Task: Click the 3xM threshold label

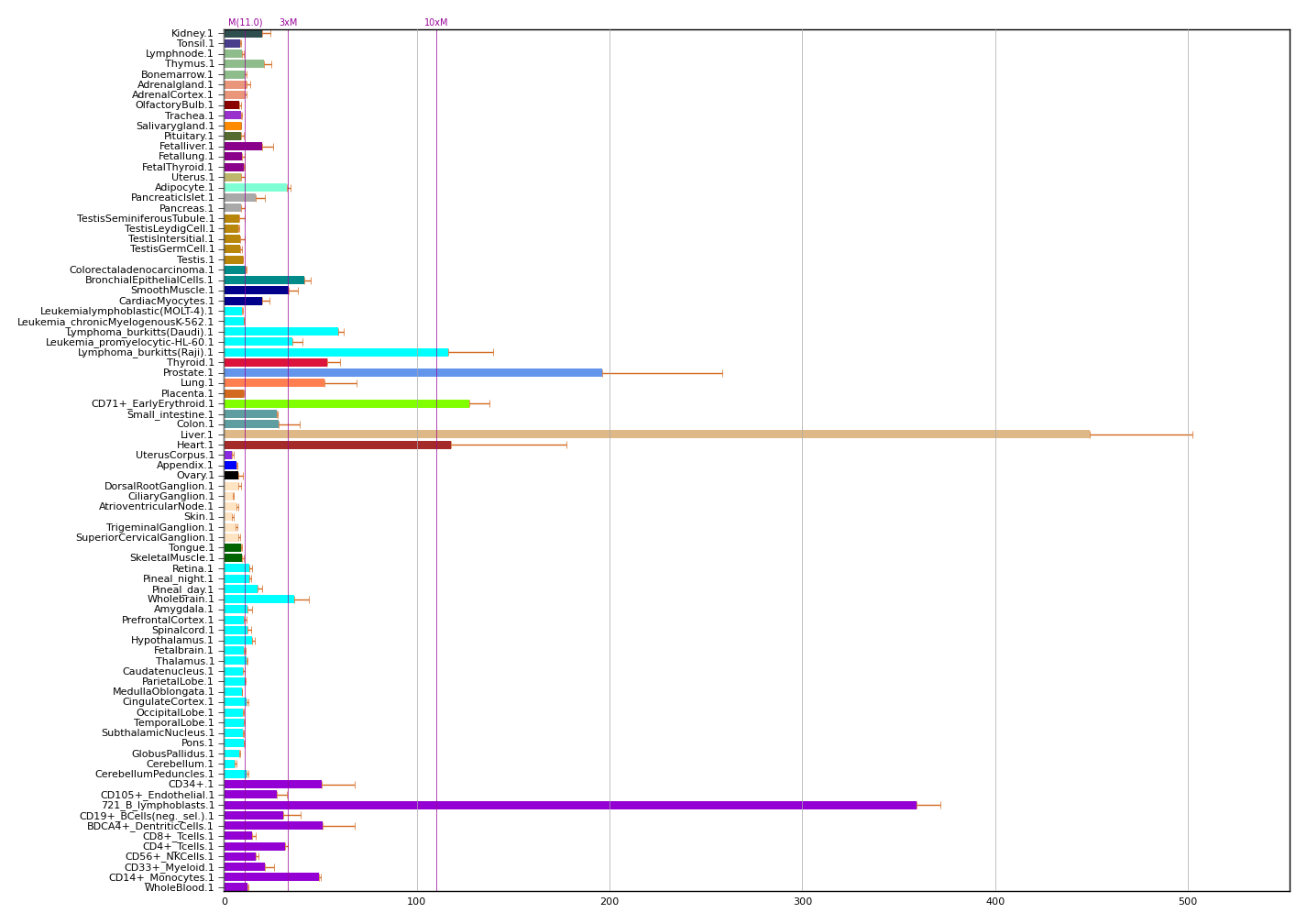Action: pos(288,23)
